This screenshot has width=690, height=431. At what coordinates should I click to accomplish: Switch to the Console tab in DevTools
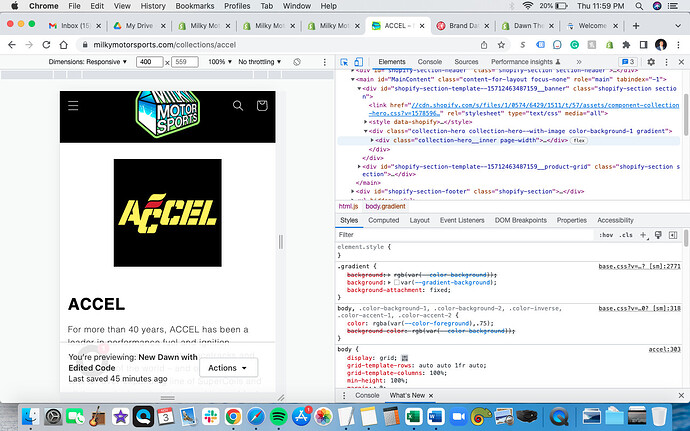point(429,62)
